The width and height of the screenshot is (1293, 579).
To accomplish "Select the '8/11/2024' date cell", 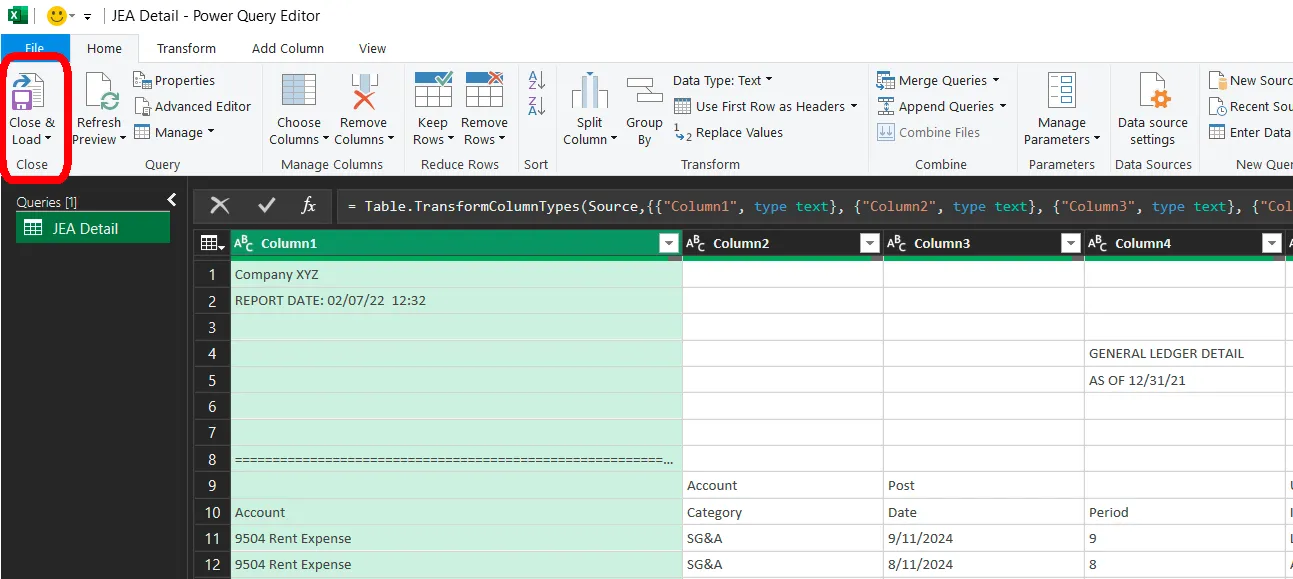I will tap(983, 564).
